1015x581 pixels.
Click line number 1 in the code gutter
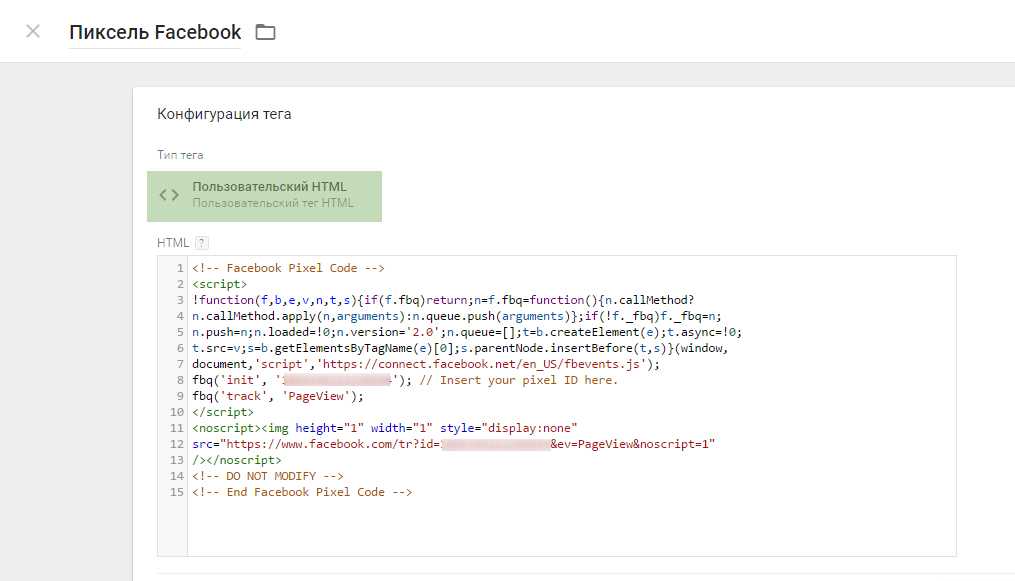pos(178,267)
